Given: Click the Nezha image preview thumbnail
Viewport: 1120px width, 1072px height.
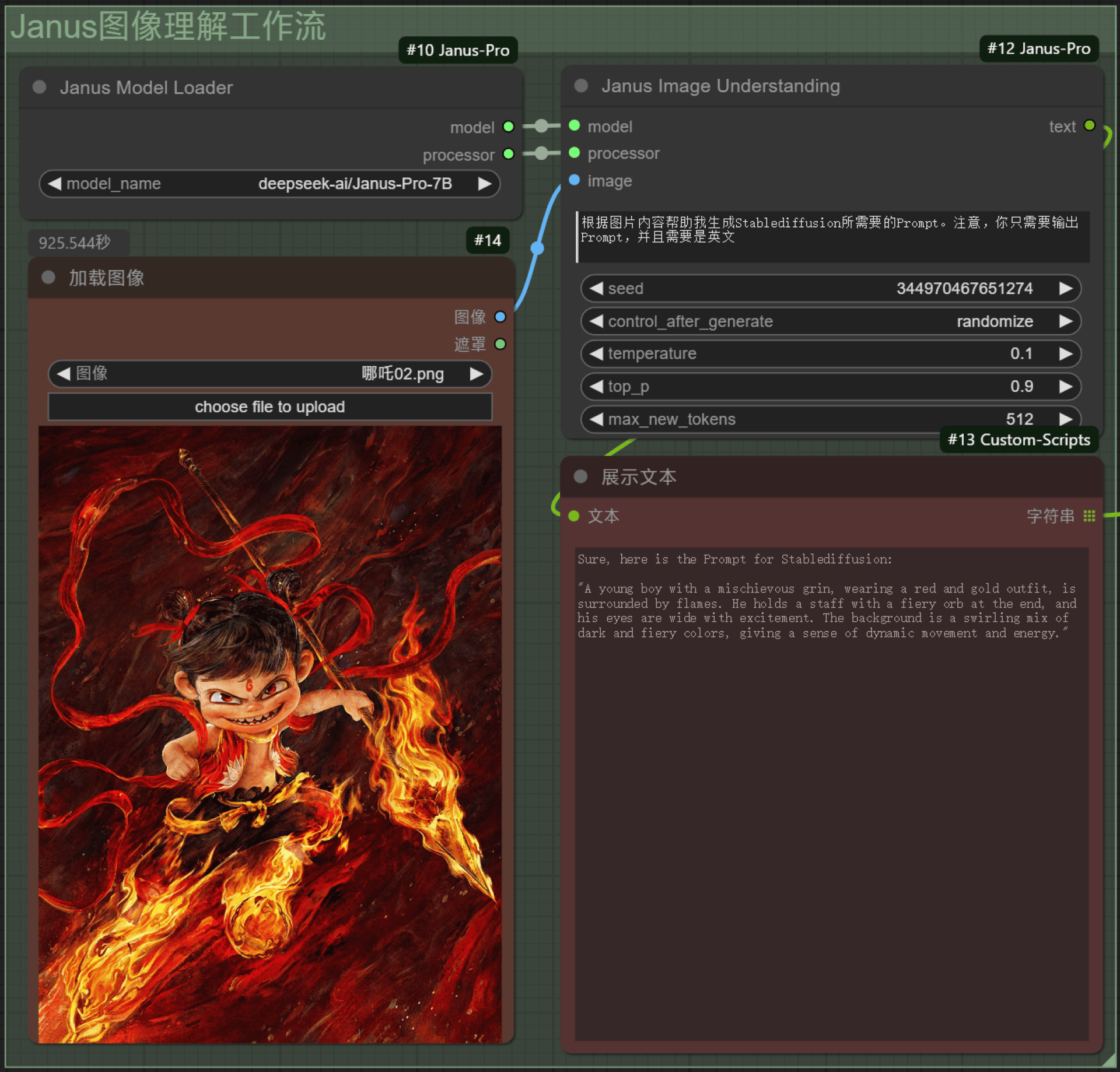Looking at the screenshot, I should pyautogui.click(x=270, y=734).
